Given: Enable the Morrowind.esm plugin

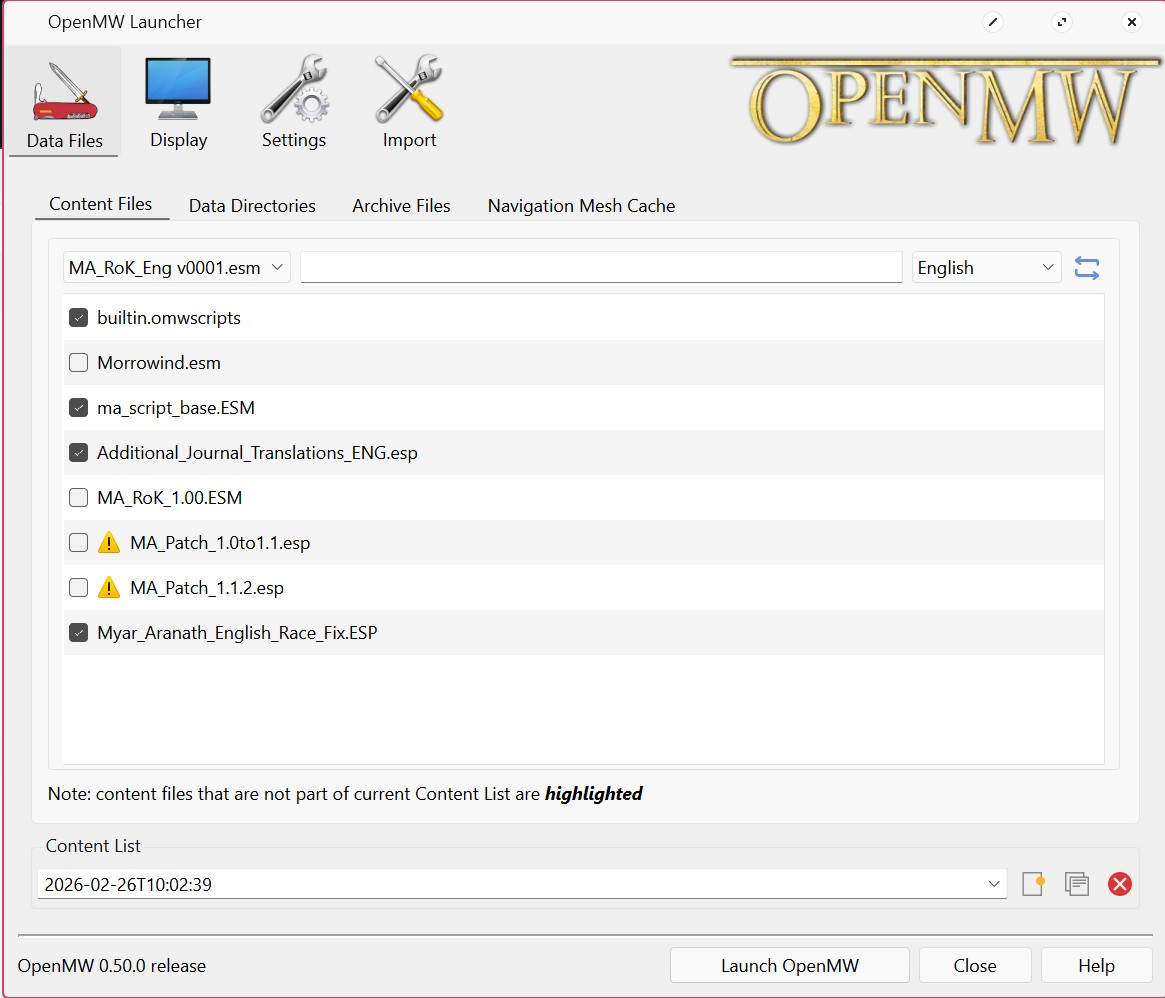Looking at the screenshot, I should pyautogui.click(x=78, y=362).
